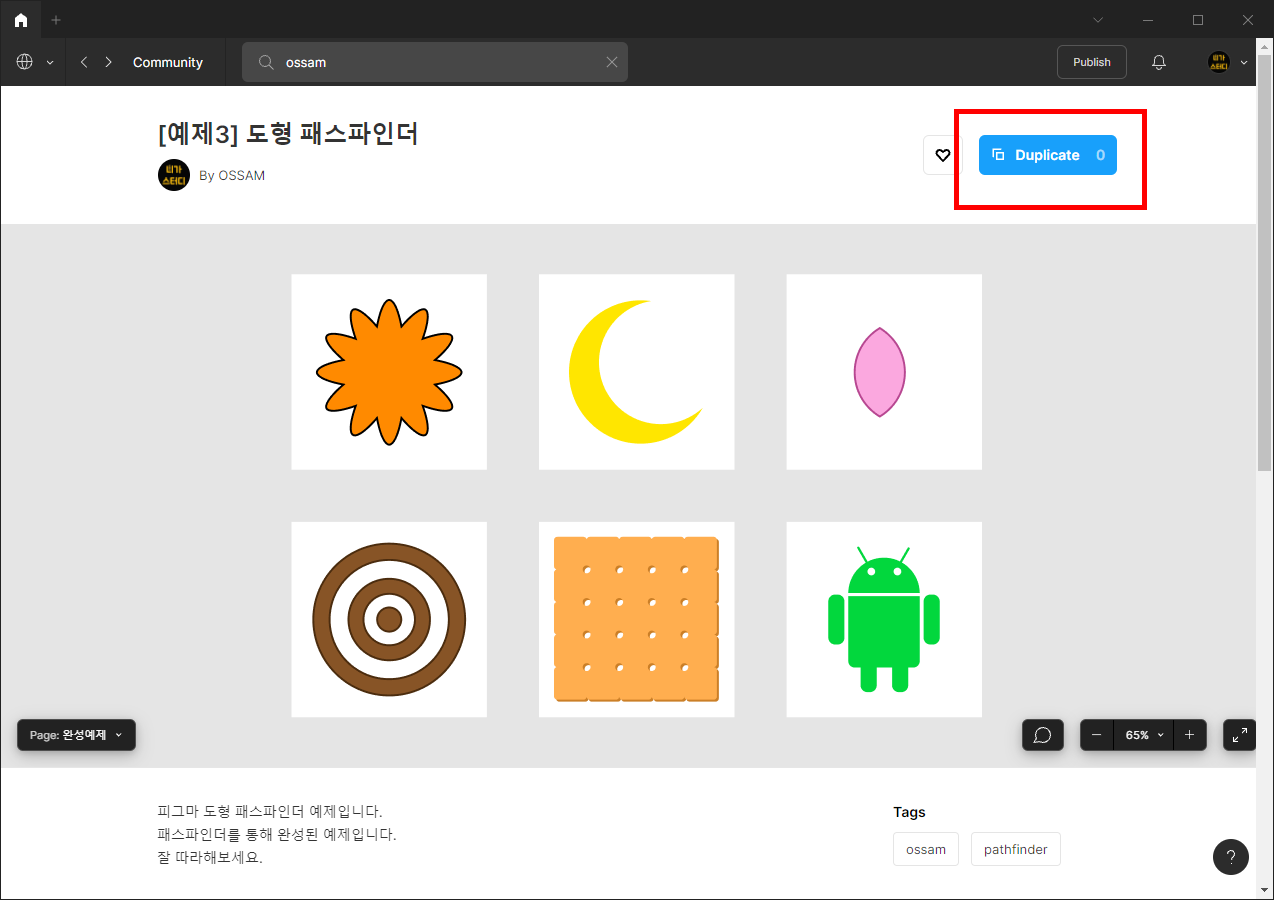Click the Tags heading
1274x900 pixels.
tap(909, 812)
